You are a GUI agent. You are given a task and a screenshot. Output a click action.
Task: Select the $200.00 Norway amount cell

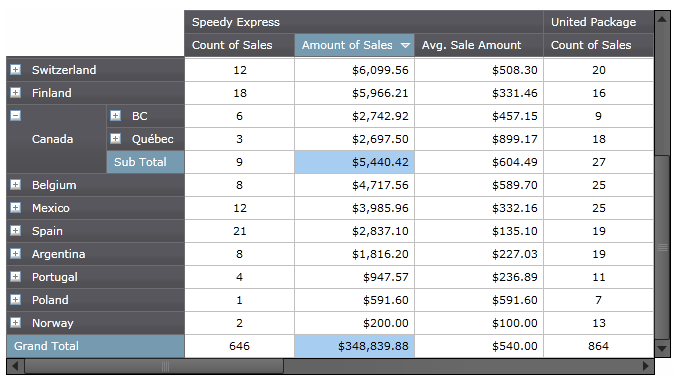tap(354, 323)
